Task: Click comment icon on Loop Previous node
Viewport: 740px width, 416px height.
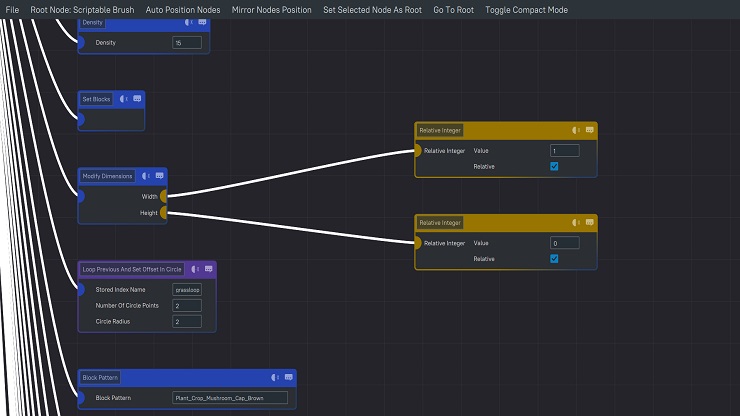Action: (207, 269)
